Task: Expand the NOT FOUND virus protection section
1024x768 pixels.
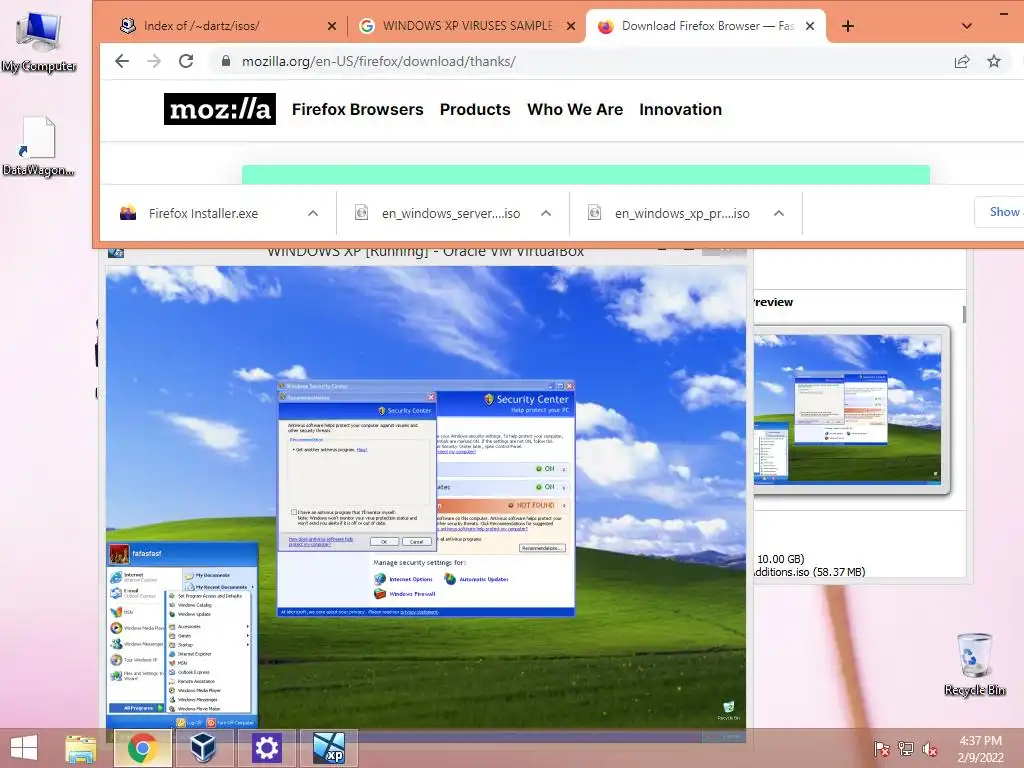Action: (564, 505)
